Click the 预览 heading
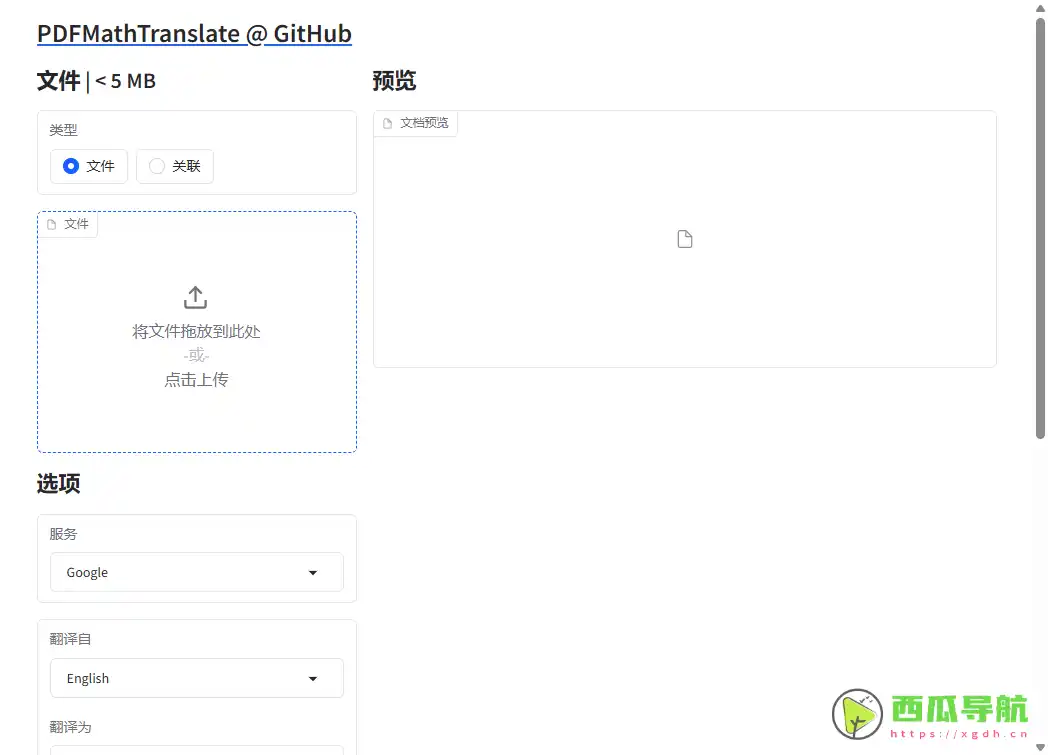The width and height of the screenshot is (1048, 755). [x=394, y=81]
